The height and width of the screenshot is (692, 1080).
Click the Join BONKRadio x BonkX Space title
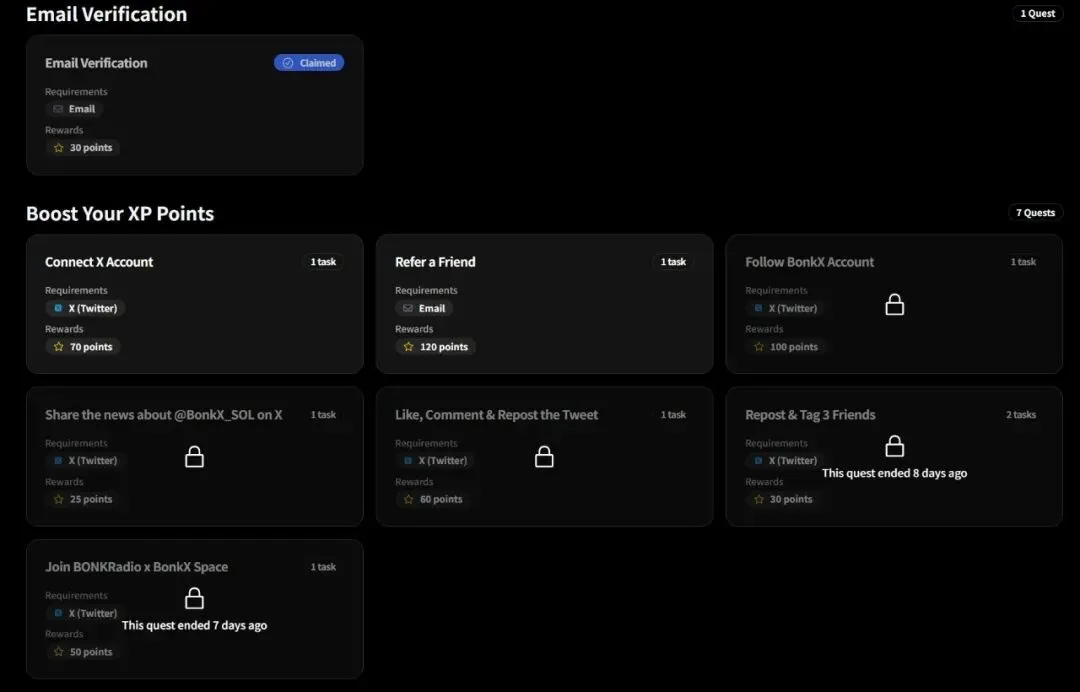pyautogui.click(x=136, y=567)
